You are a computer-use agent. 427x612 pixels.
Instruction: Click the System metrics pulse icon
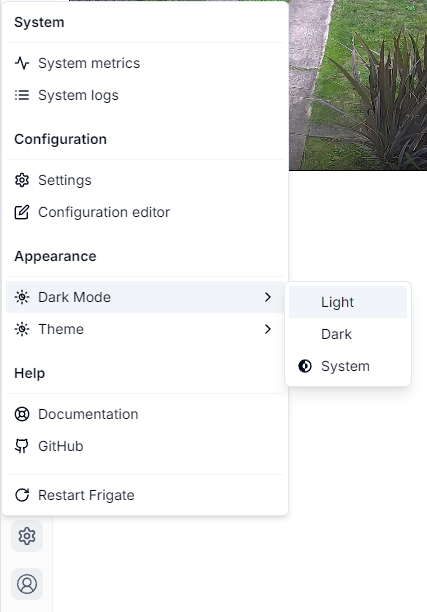pyautogui.click(x=22, y=63)
